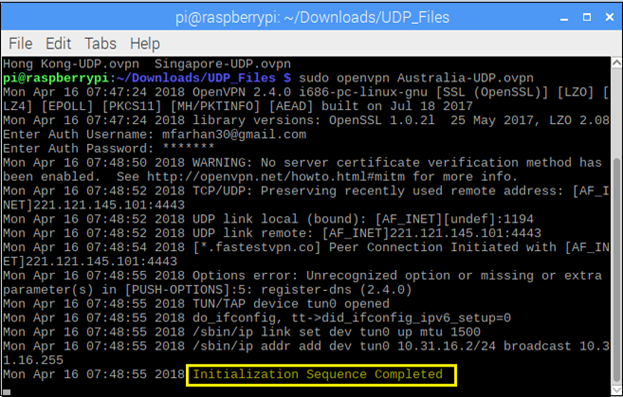Screen dimensions: 623x397
Task: Click the text 'register-dns (2.4.0)'
Action: (x=336, y=290)
